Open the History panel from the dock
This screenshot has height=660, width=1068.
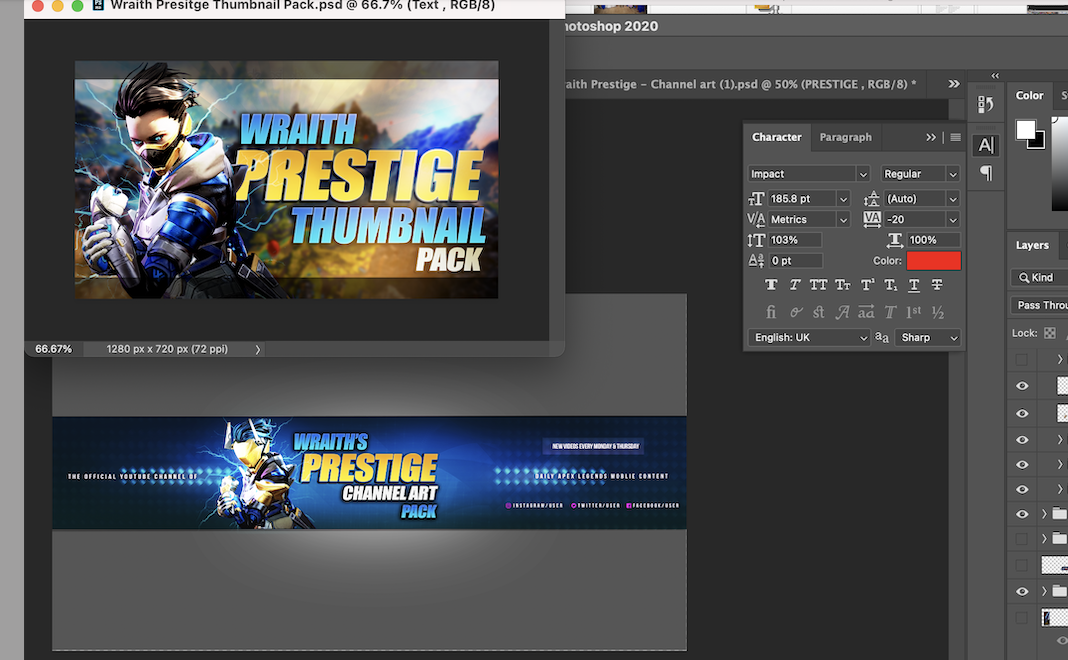pyautogui.click(x=986, y=104)
